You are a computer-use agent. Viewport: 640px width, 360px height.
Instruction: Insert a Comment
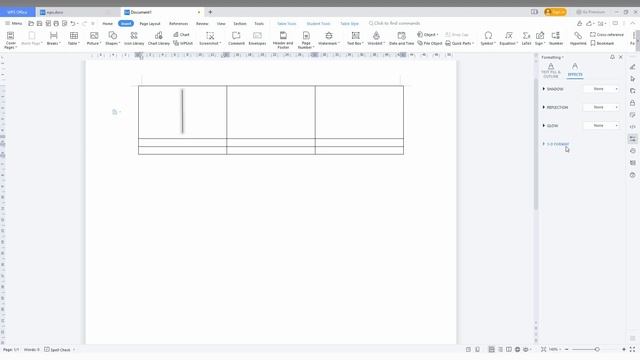click(x=236, y=38)
